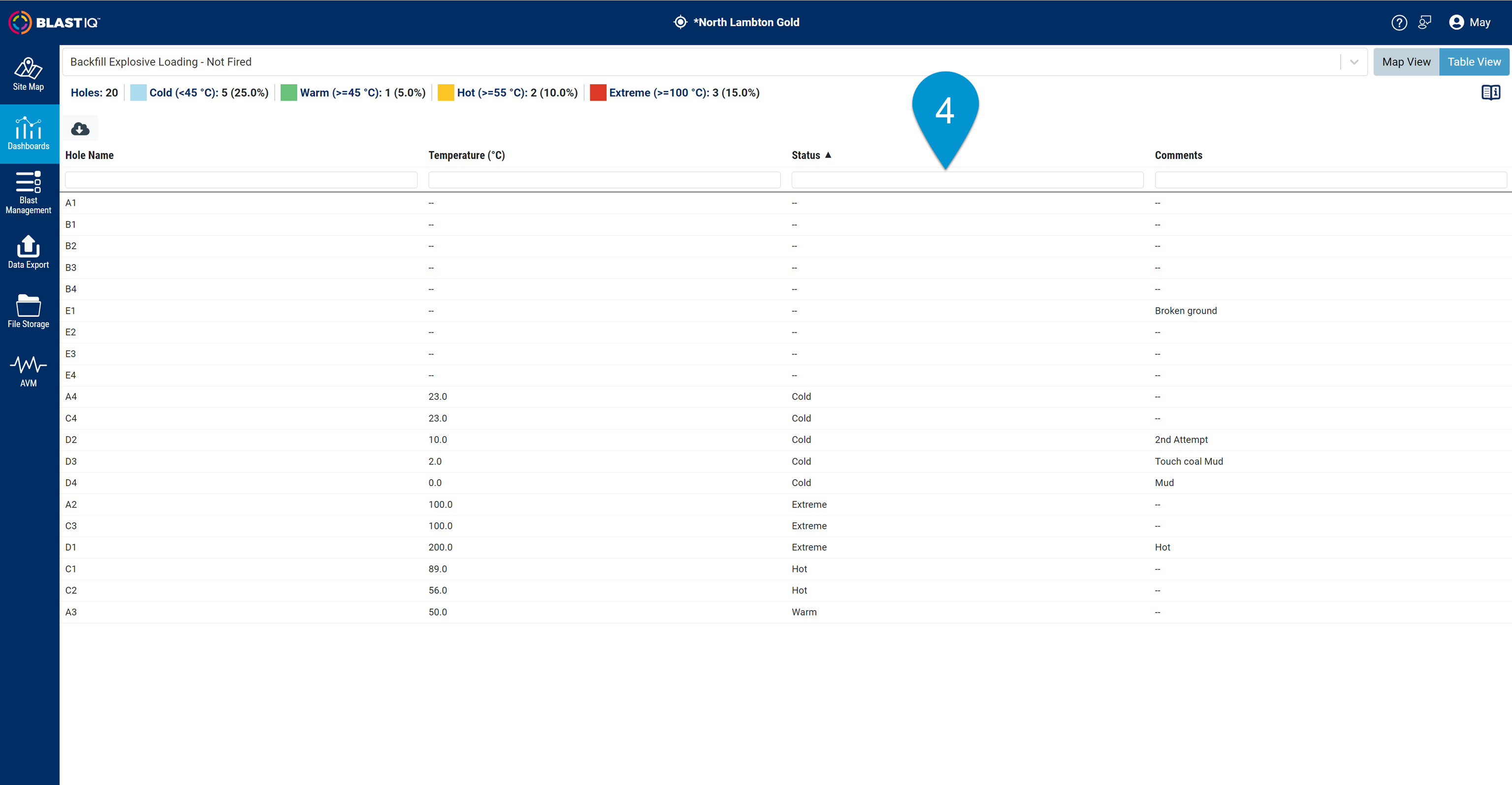Viewport: 1512px width, 785px height.
Task: Focus the Status filter field
Action: pyautogui.click(x=967, y=180)
